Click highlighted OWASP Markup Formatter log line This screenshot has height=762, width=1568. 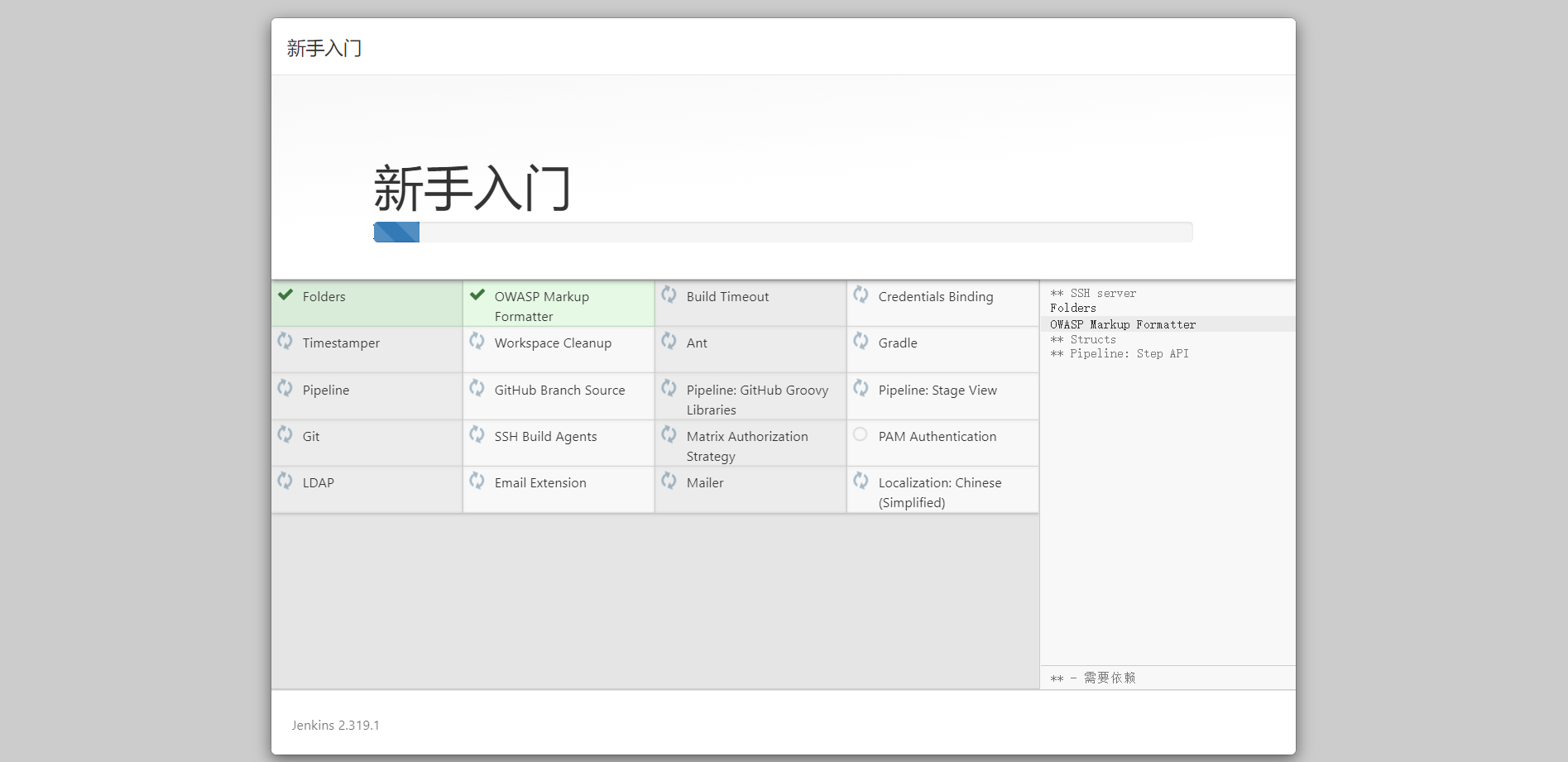click(1168, 324)
